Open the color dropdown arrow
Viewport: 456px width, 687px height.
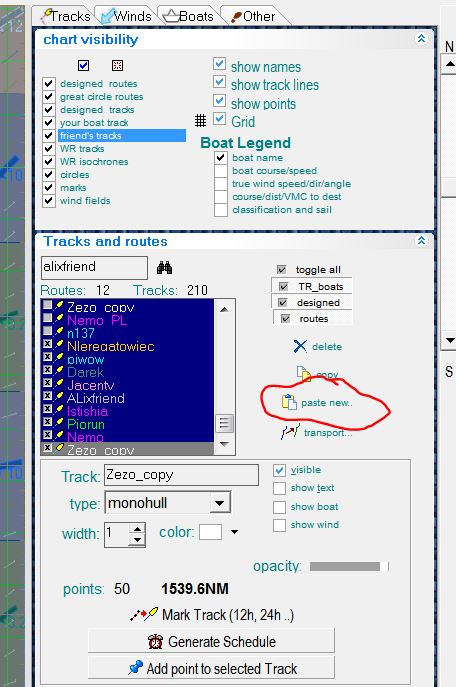(235, 532)
